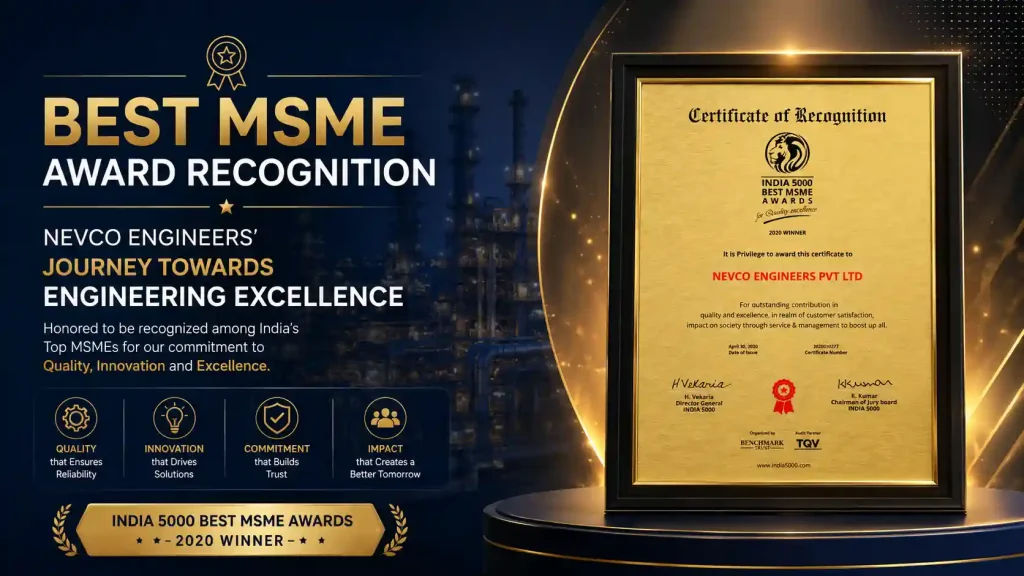Click the TQV audit partner logo
Image resolution: width=1024 pixels, height=576 pixels.
(x=808, y=443)
